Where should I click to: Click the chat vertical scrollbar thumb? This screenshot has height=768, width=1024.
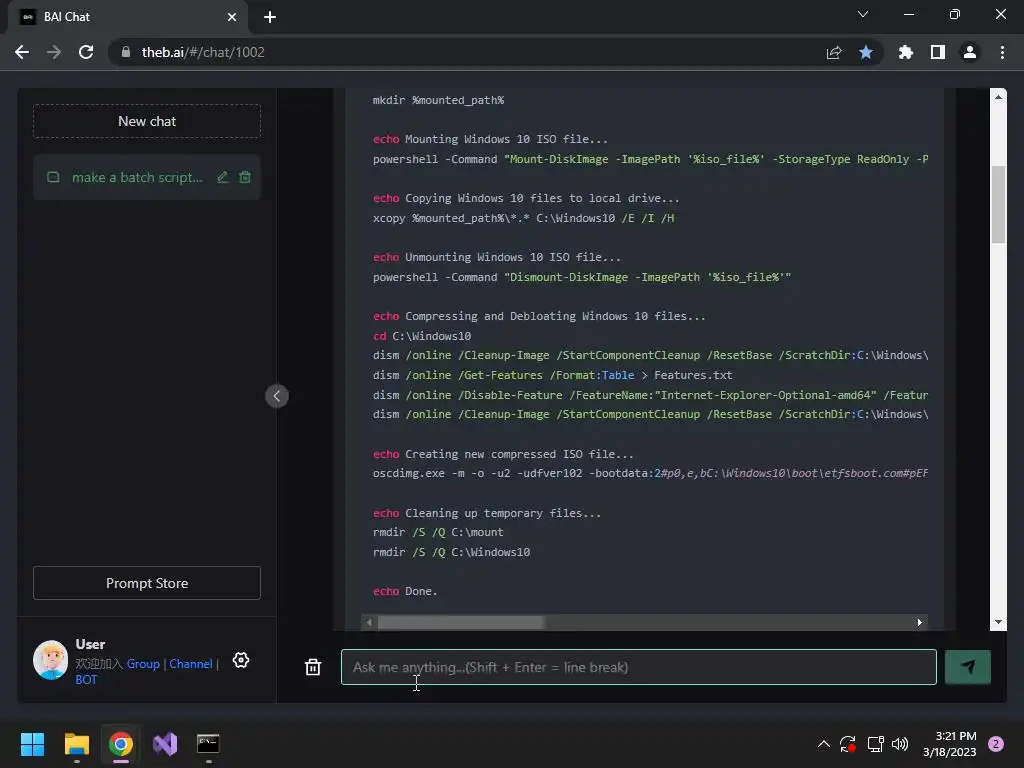pos(998,204)
